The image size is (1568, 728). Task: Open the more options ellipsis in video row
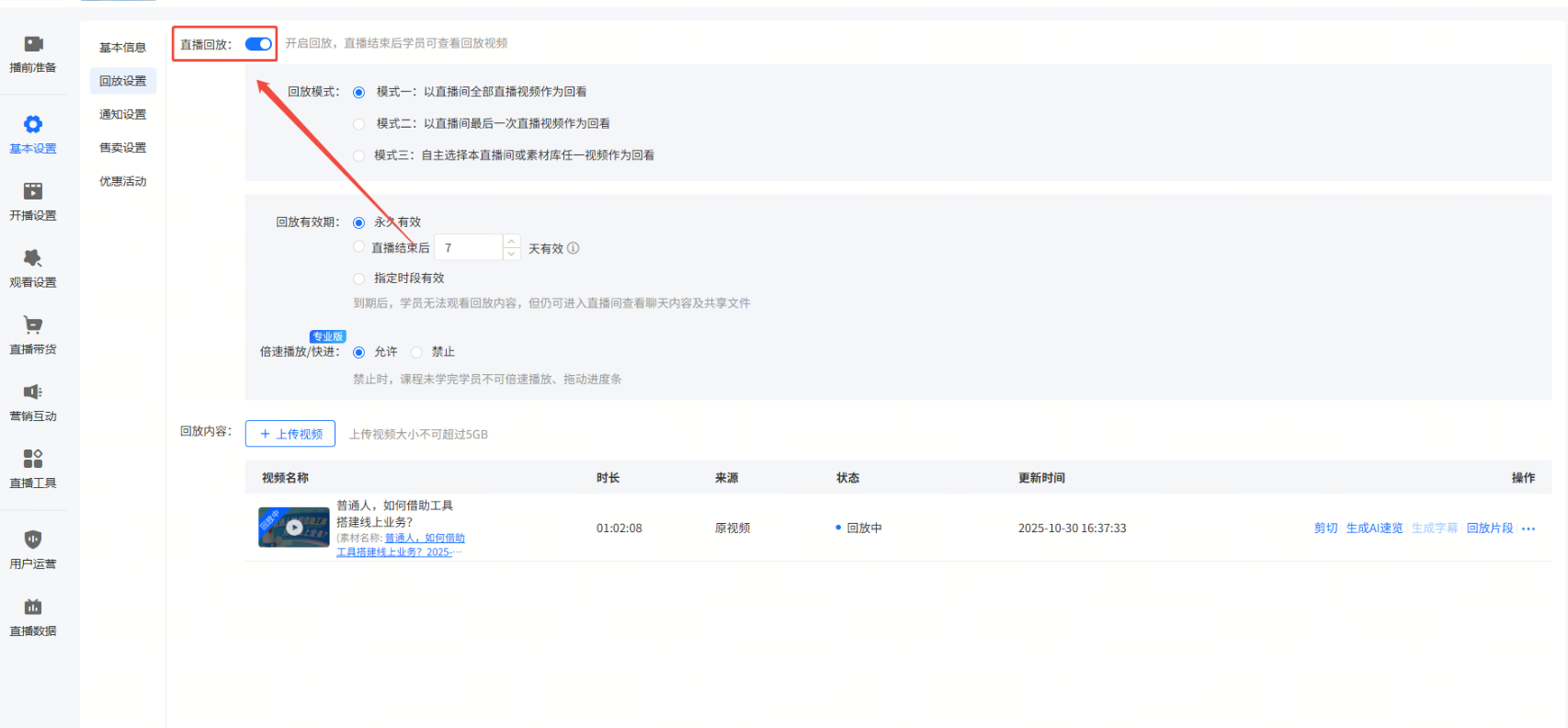(x=1528, y=529)
